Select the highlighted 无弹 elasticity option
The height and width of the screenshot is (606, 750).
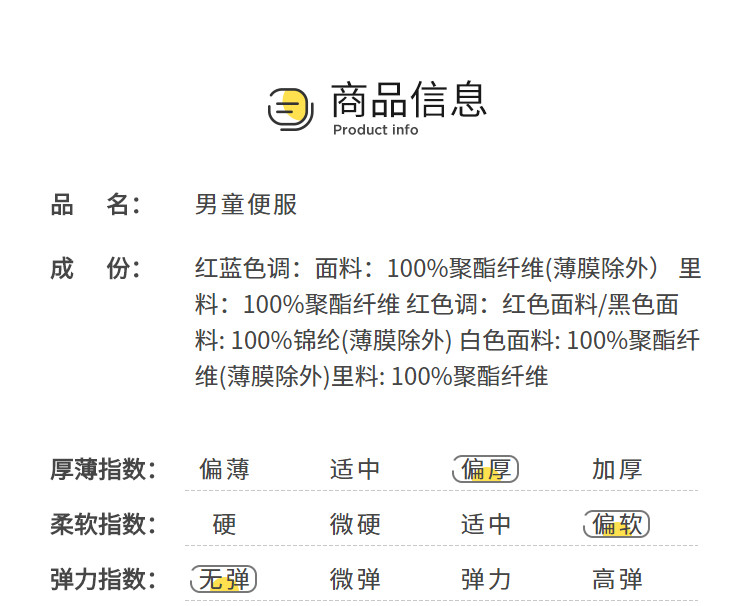(224, 579)
